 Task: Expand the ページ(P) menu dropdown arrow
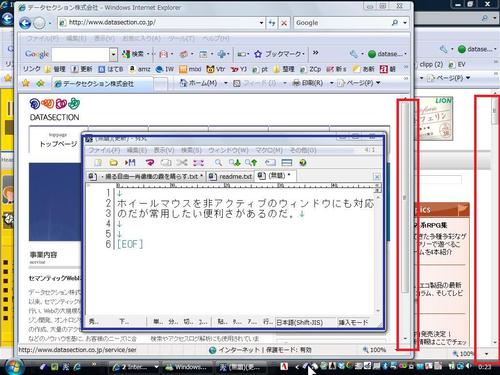378,83
